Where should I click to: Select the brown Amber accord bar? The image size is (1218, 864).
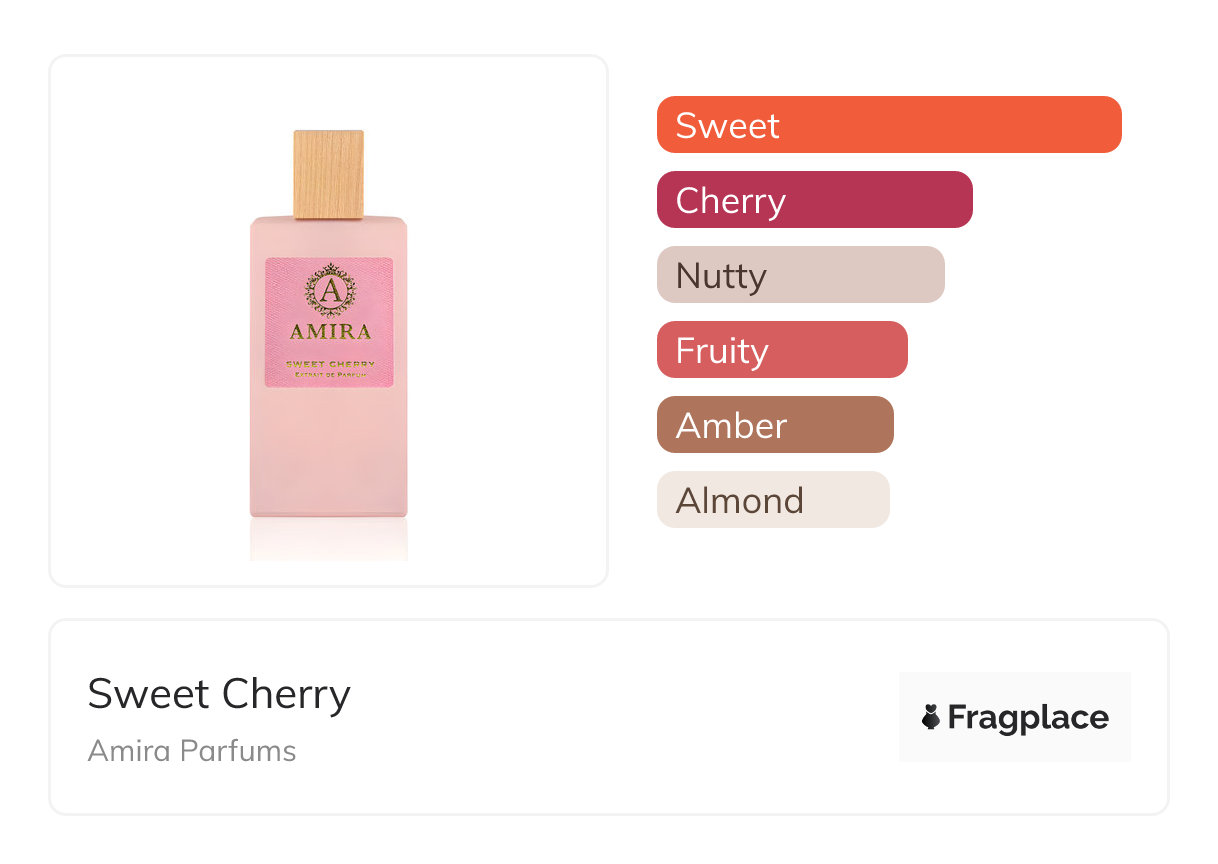coord(774,425)
